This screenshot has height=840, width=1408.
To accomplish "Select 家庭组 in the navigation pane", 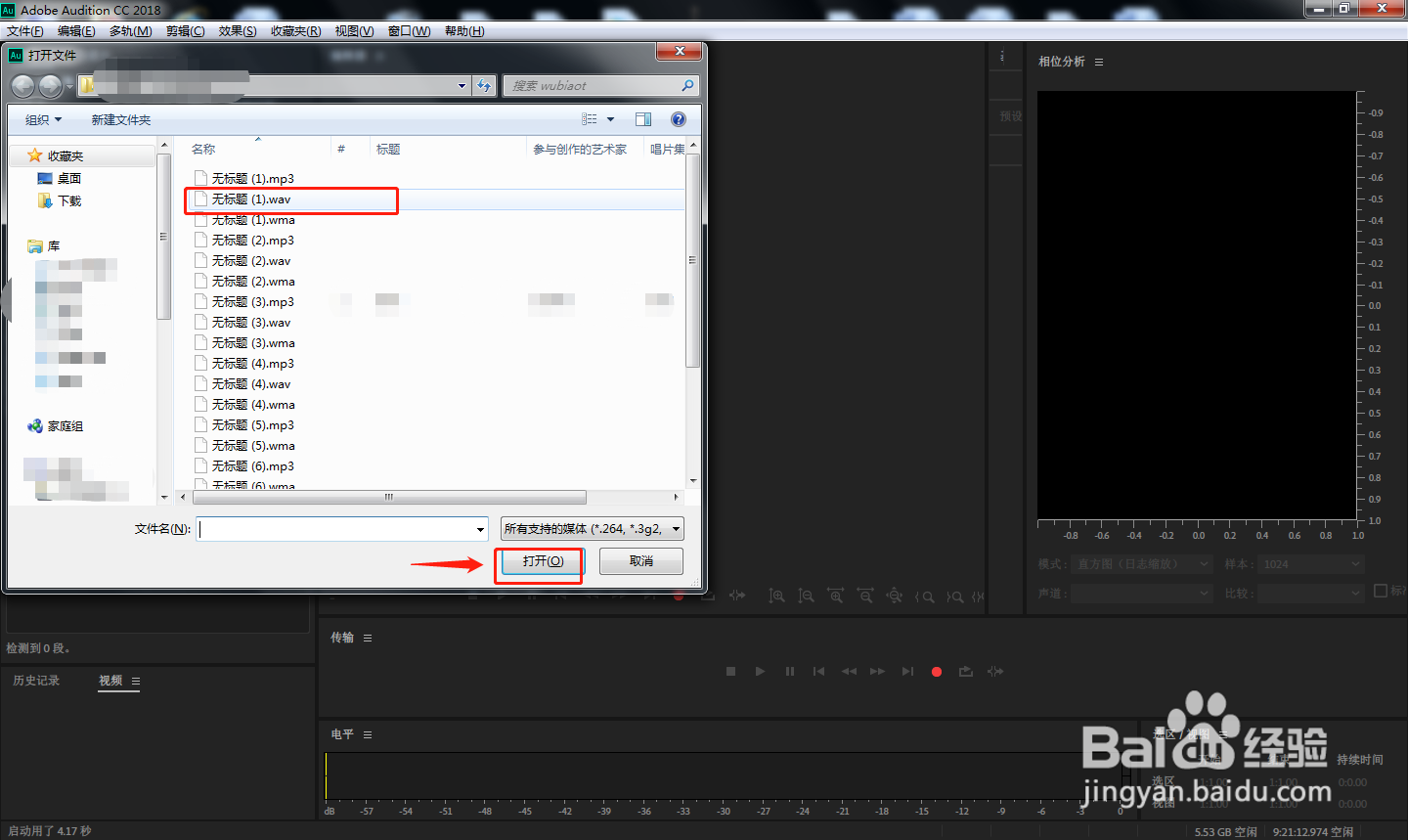I will click(66, 426).
